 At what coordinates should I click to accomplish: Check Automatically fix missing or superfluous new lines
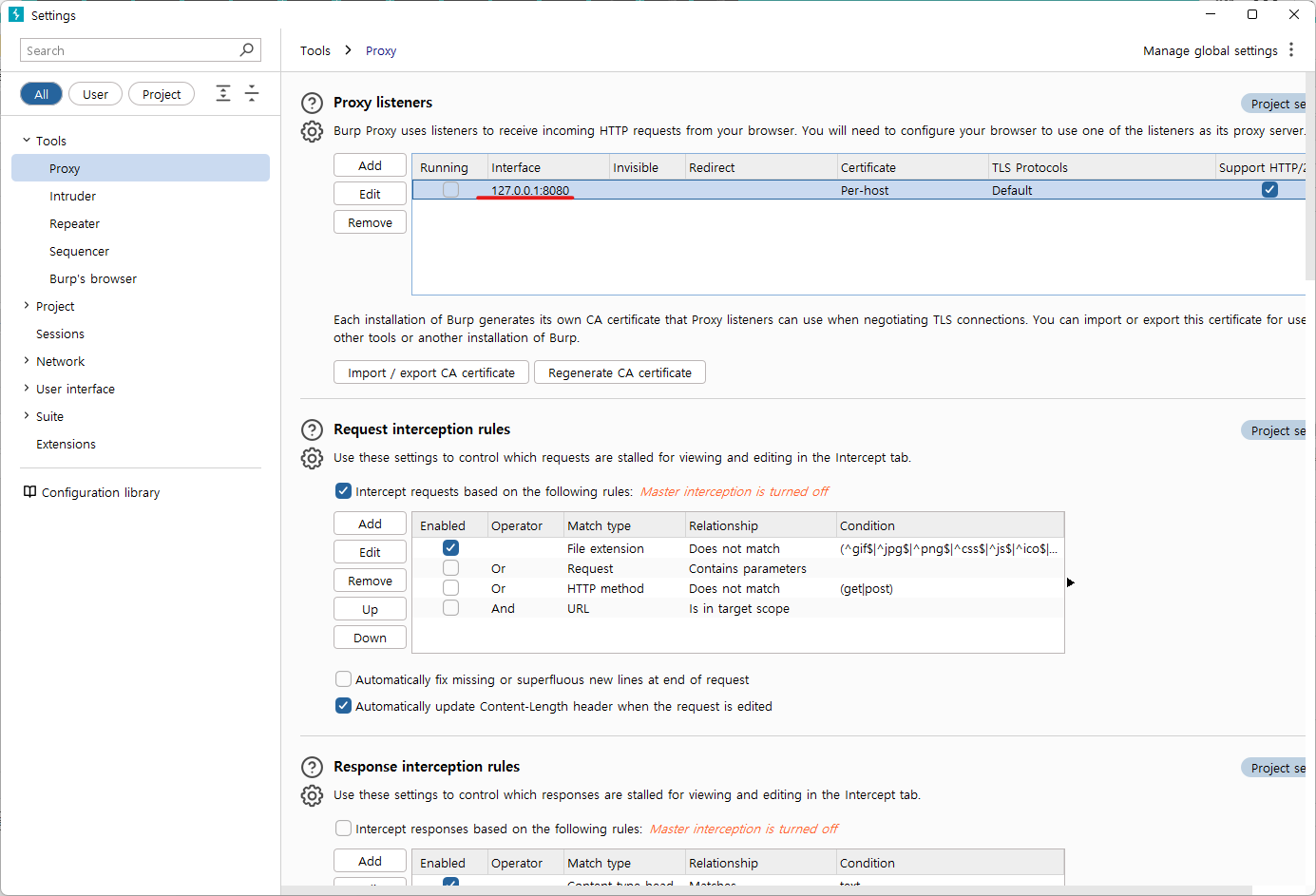click(343, 679)
